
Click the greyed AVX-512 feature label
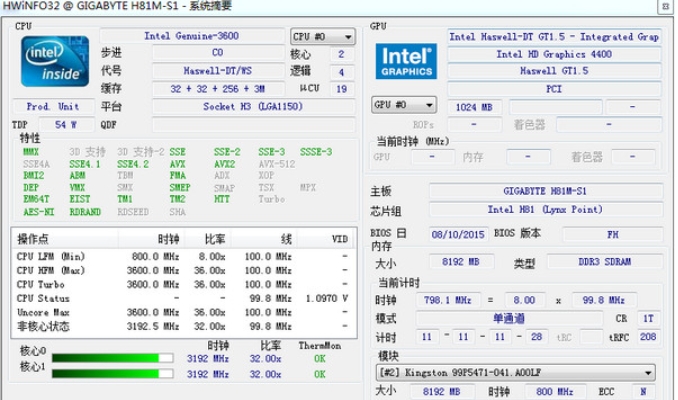[x=277, y=164]
